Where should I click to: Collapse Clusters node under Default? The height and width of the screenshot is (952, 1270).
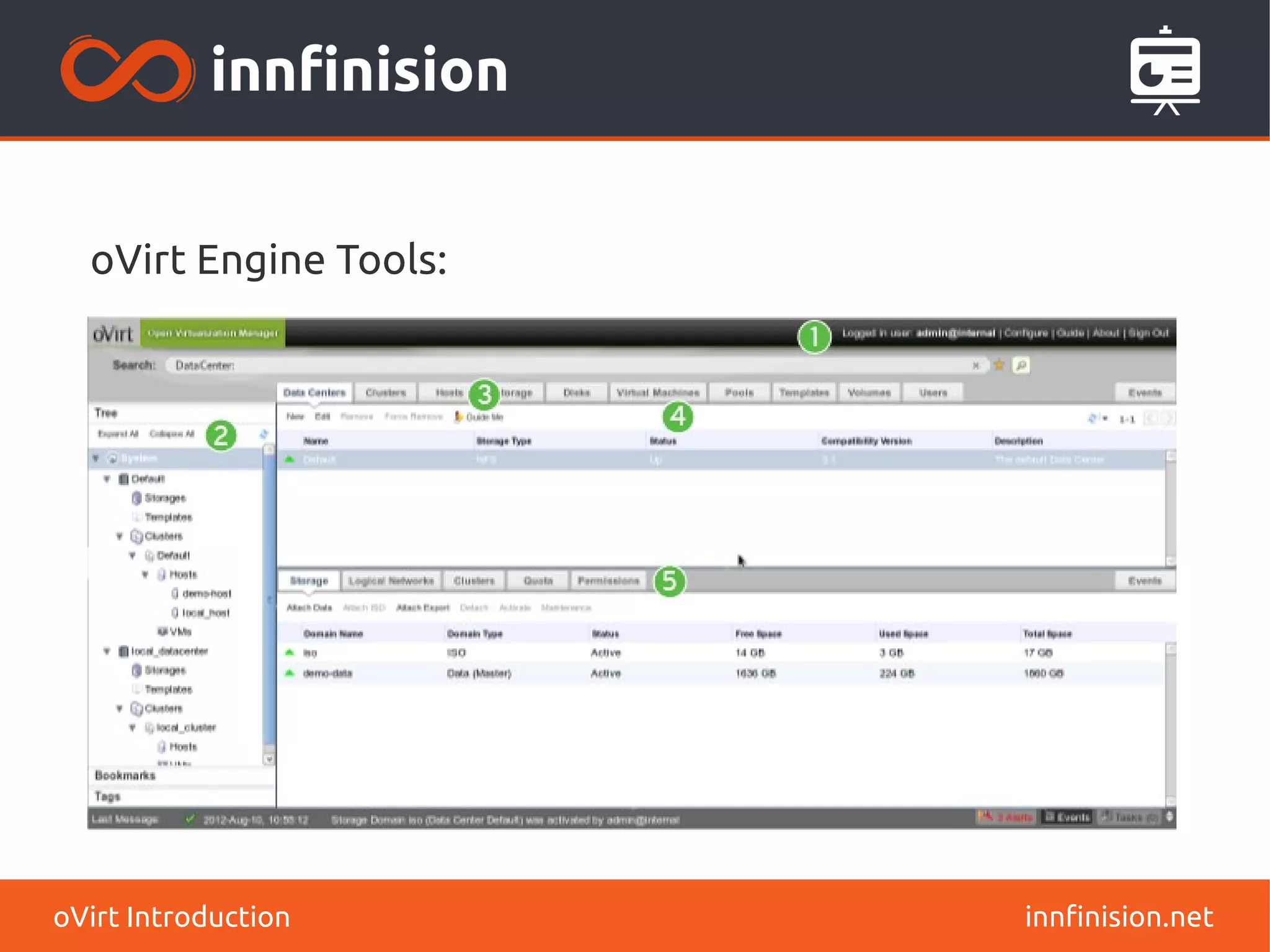[120, 536]
